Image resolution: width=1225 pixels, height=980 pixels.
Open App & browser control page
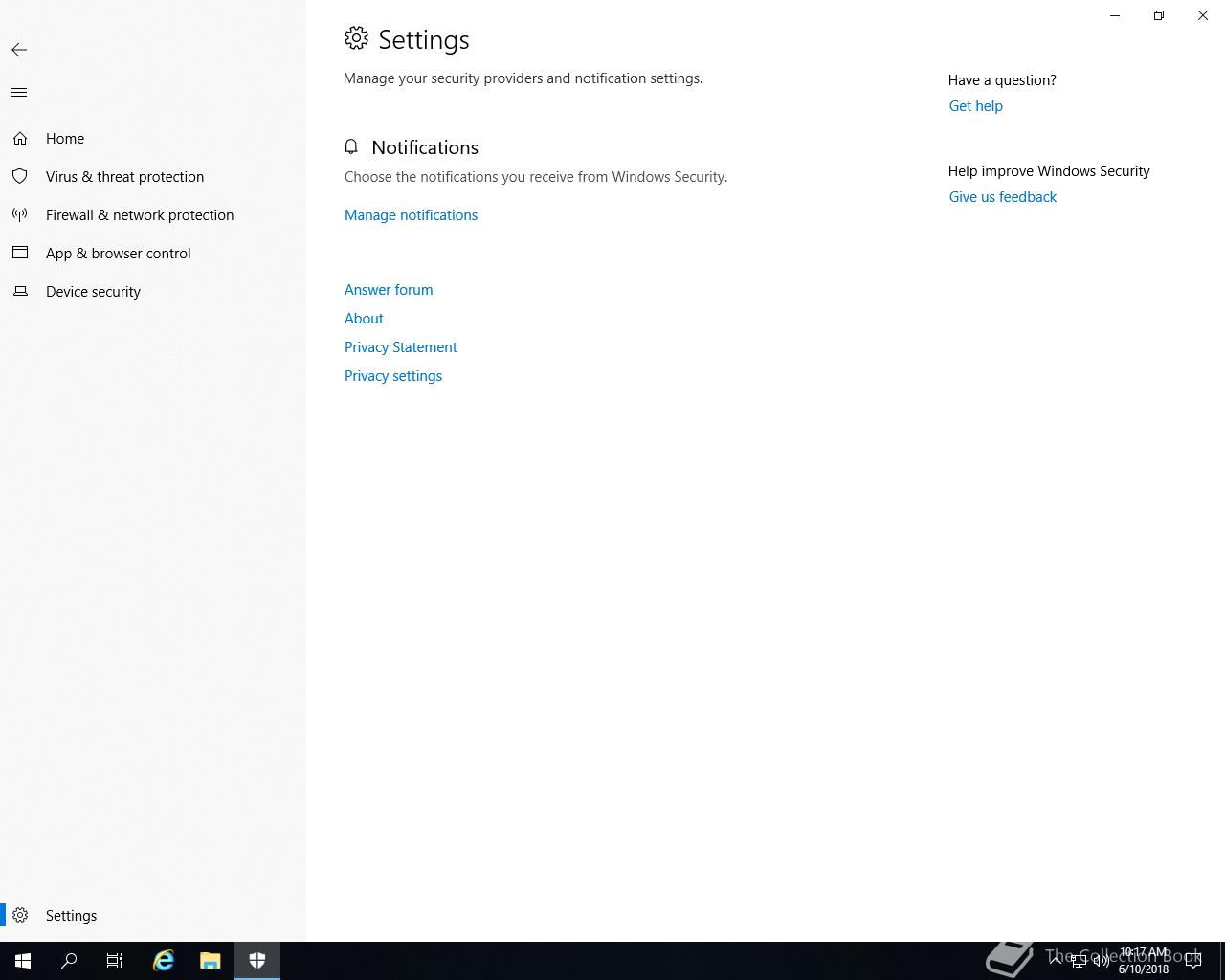[x=119, y=254]
